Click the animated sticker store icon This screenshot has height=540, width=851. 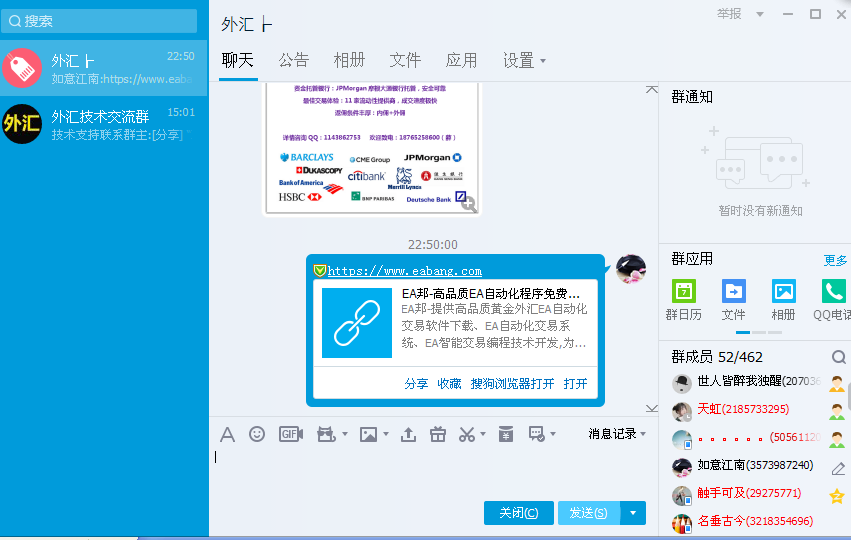[x=326, y=434]
